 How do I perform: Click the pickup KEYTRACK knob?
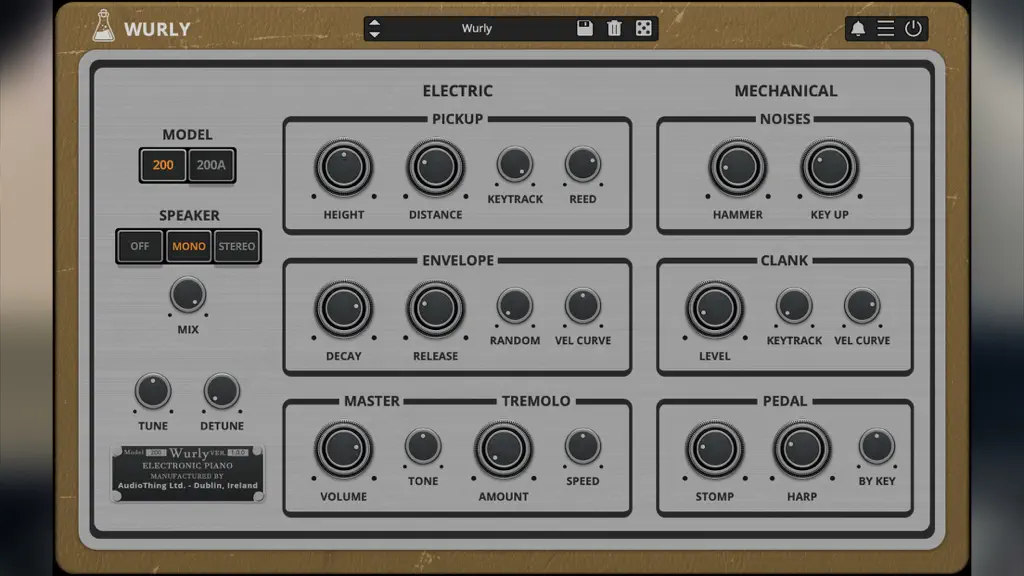coord(515,164)
